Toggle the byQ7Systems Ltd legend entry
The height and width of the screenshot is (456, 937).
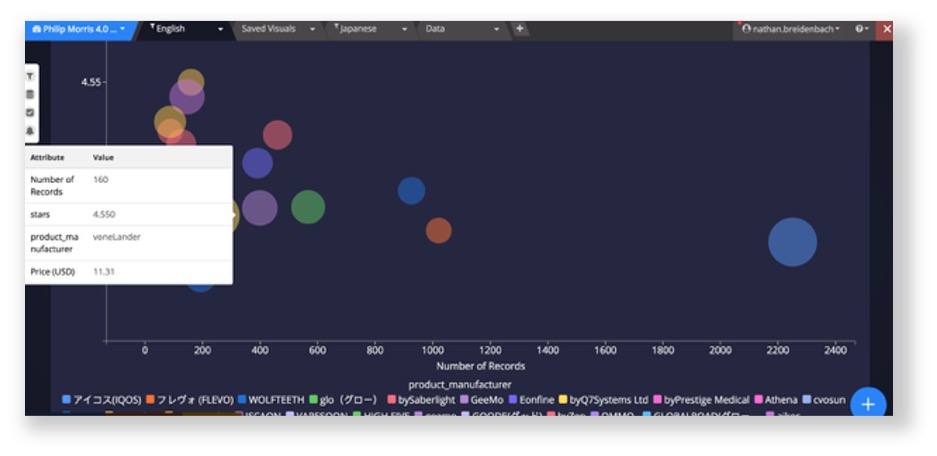click(x=603, y=400)
